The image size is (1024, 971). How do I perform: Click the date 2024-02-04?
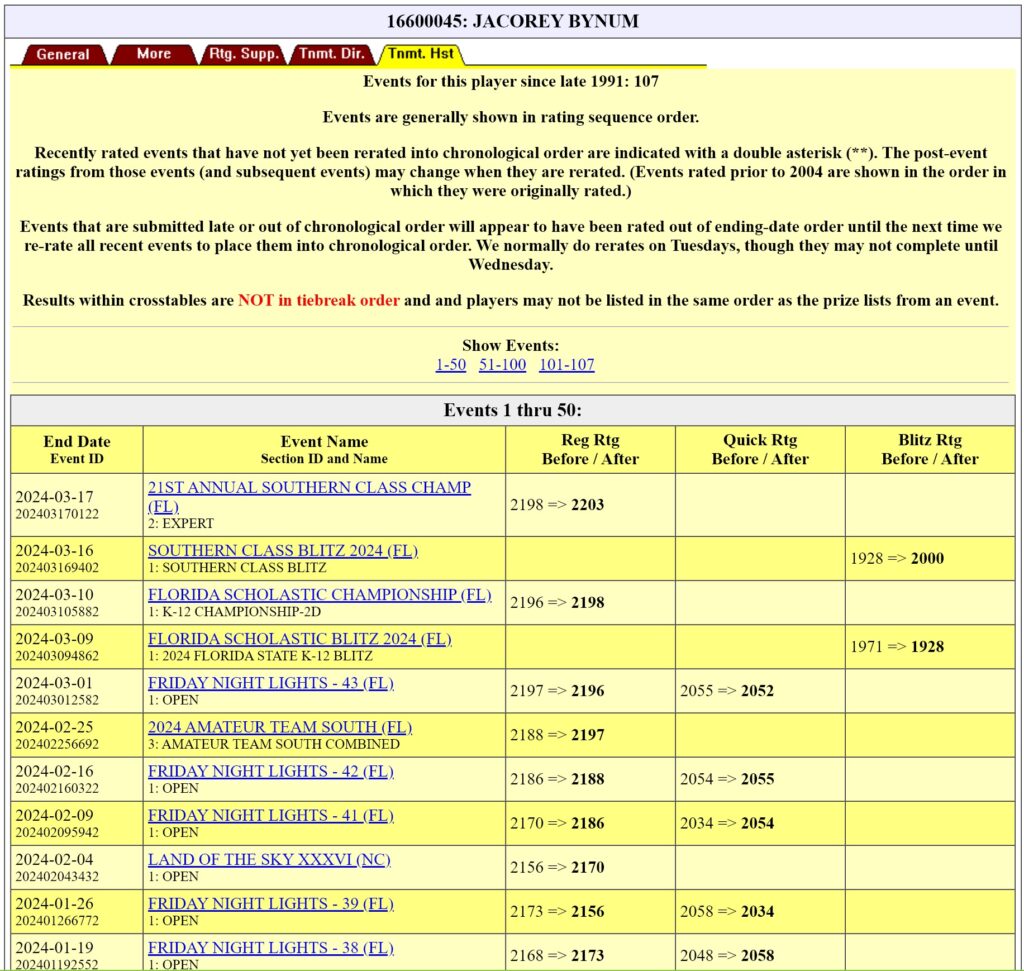[x=54, y=859]
